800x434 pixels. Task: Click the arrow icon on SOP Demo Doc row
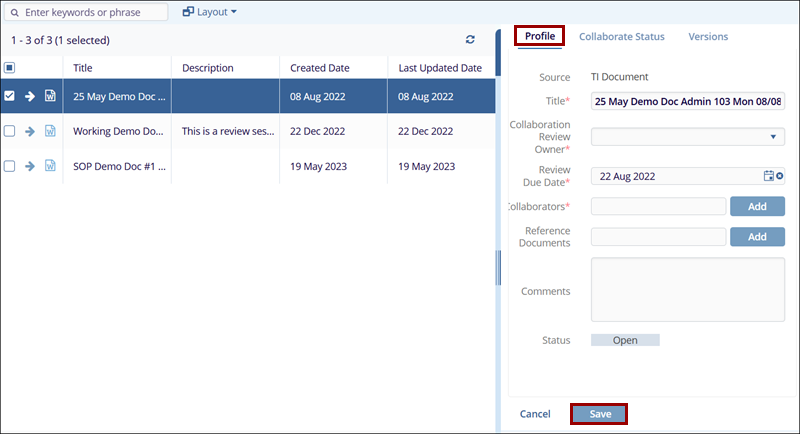tap(30, 166)
